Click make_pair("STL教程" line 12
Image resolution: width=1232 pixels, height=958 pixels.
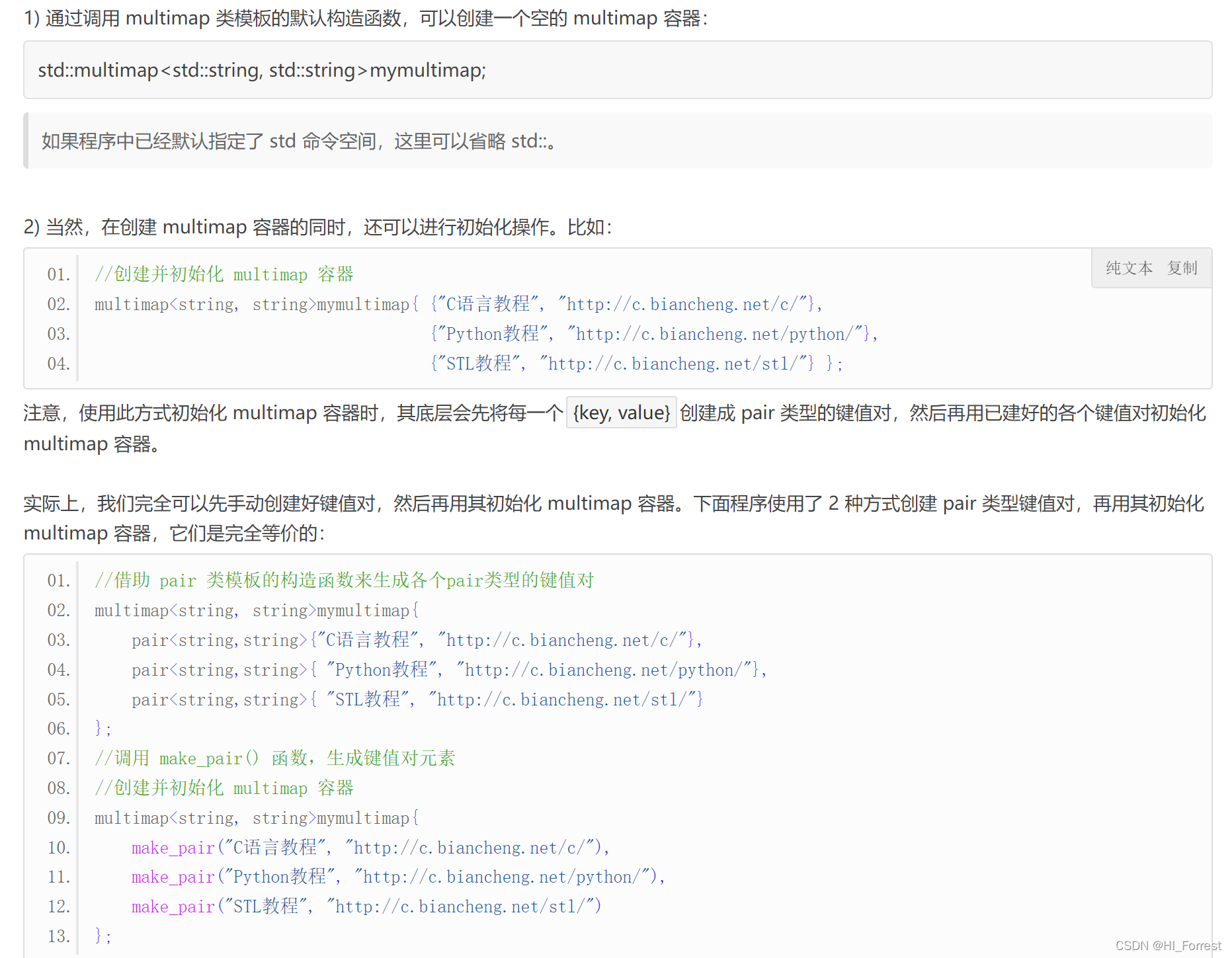point(366,906)
